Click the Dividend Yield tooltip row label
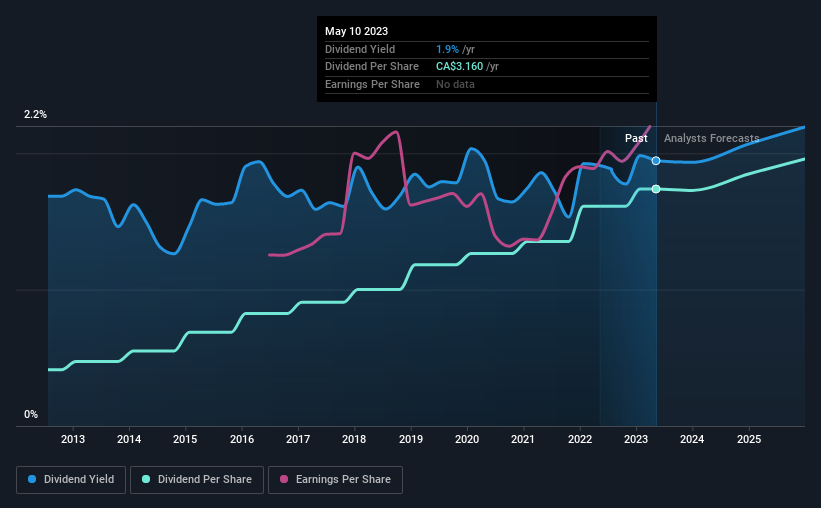The width and height of the screenshot is (821, 508). (360, 49)
